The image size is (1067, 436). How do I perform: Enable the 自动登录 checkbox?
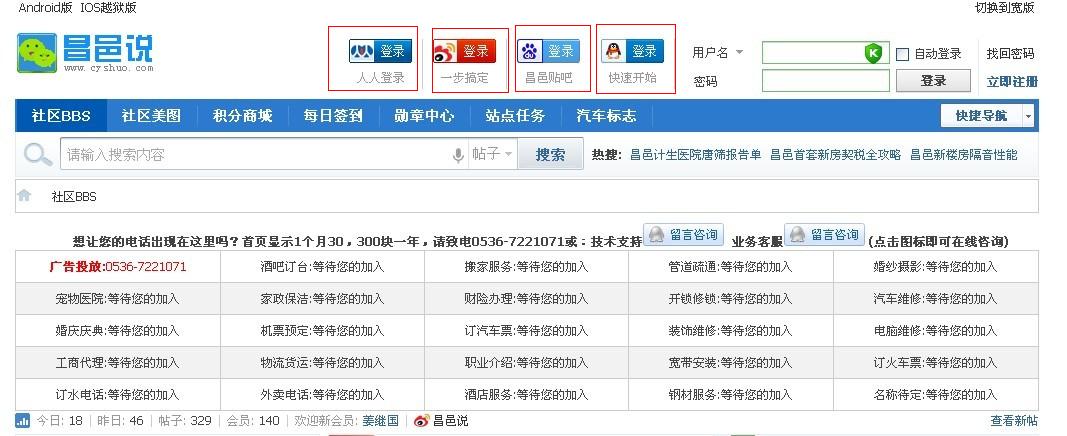tap(903, 54)
